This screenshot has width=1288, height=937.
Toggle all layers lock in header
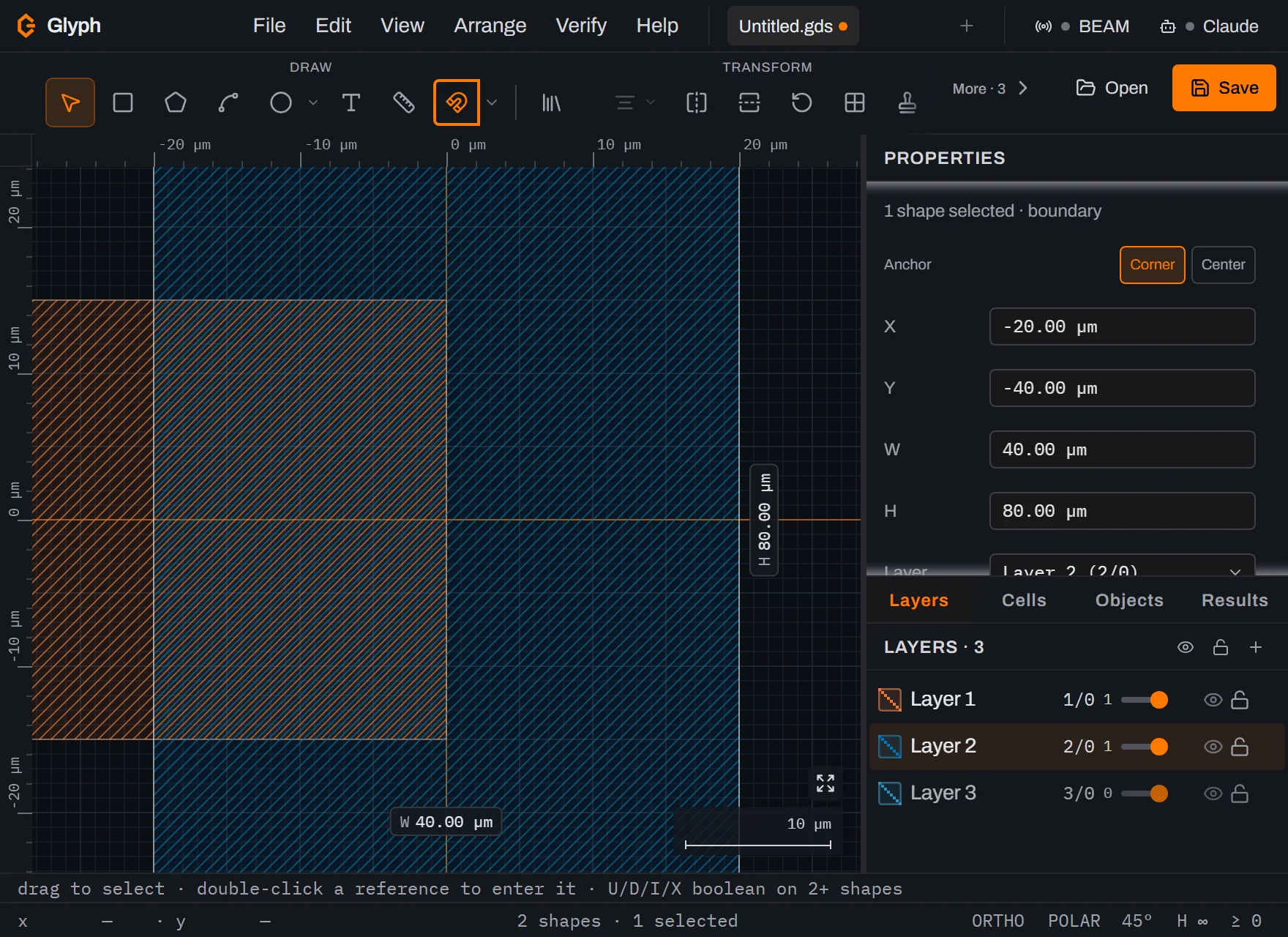point(1221,647)
